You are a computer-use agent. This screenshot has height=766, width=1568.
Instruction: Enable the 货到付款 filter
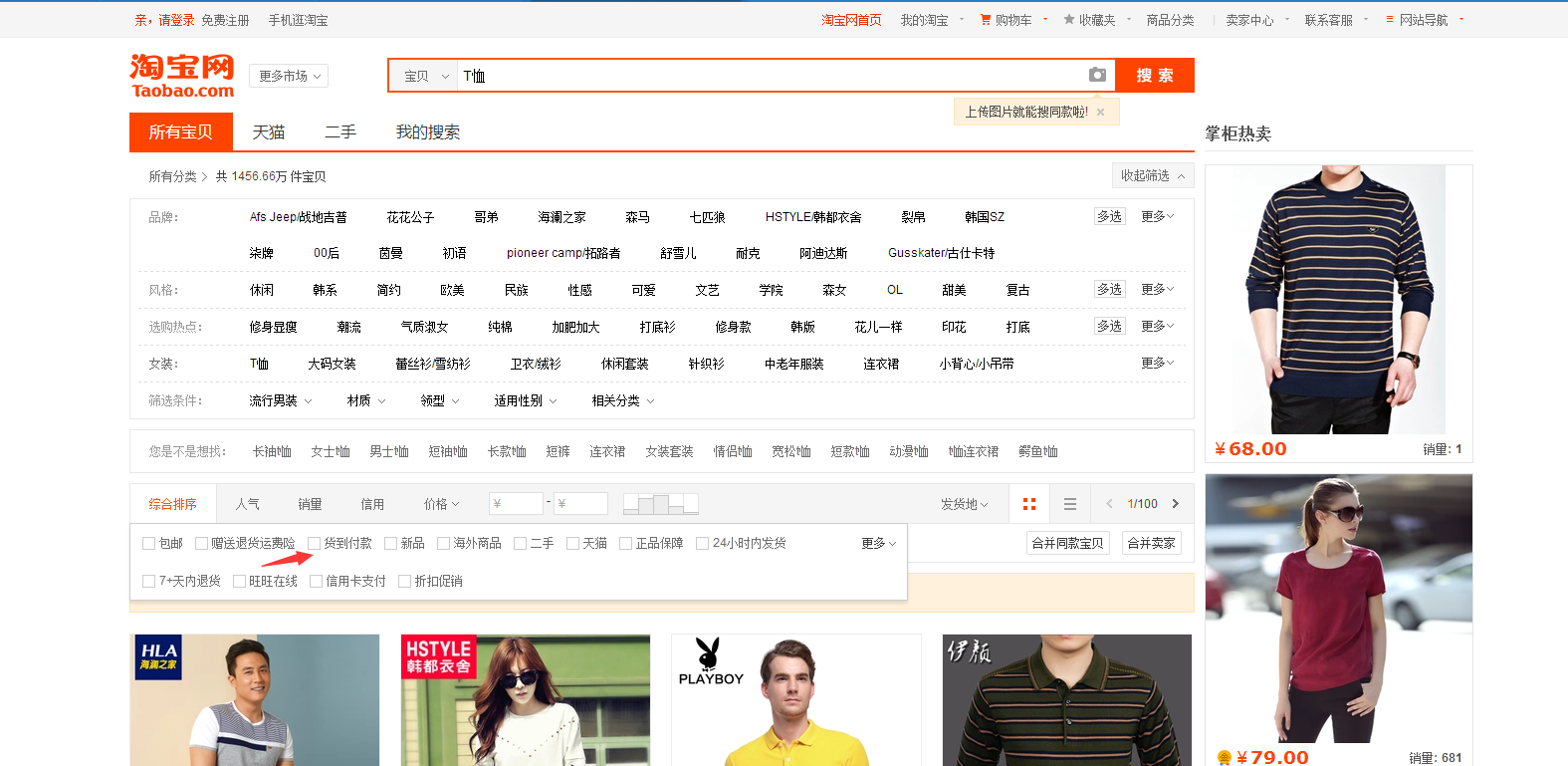coord(314,543)
